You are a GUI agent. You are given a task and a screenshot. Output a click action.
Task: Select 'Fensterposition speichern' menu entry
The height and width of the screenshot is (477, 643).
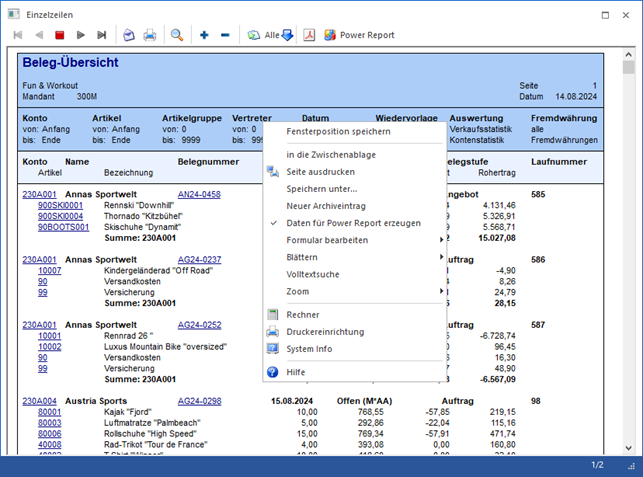coord(338,131)
